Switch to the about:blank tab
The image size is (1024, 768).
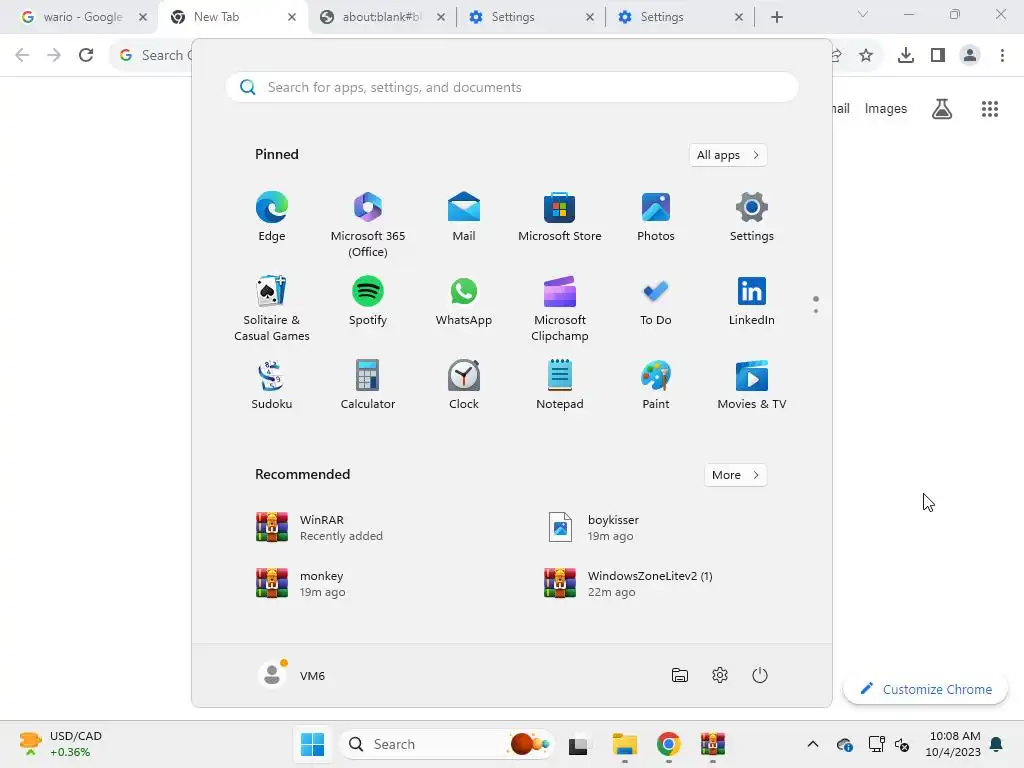[372, 17]
